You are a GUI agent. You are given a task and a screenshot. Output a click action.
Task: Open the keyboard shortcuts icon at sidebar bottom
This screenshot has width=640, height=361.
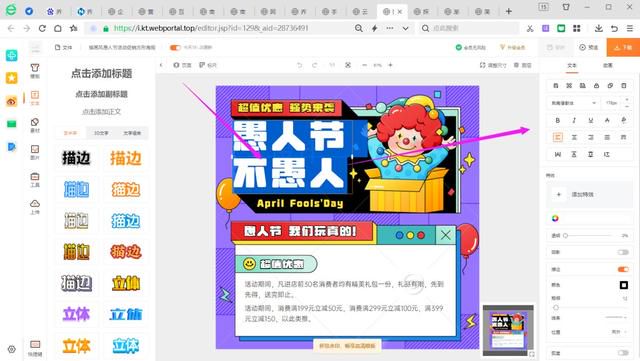coord(35,348)
